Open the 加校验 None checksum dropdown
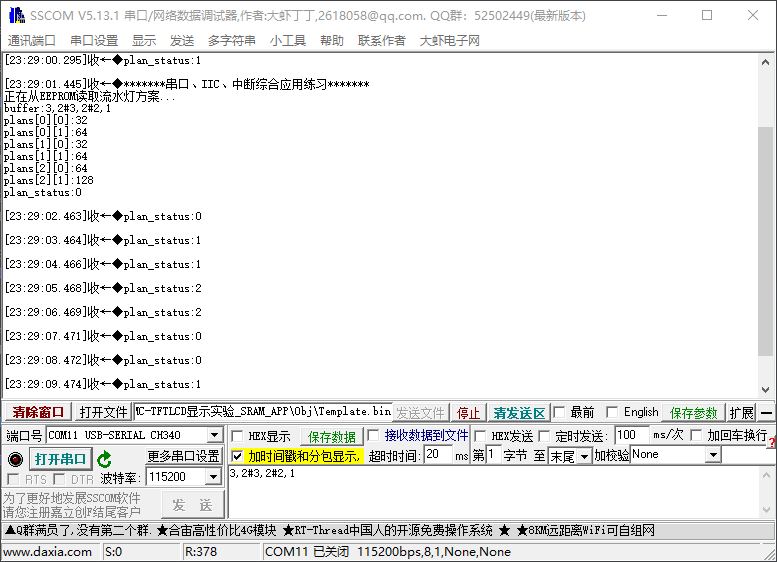This screenshot has width=777, height=562. (x=713, y=455)
